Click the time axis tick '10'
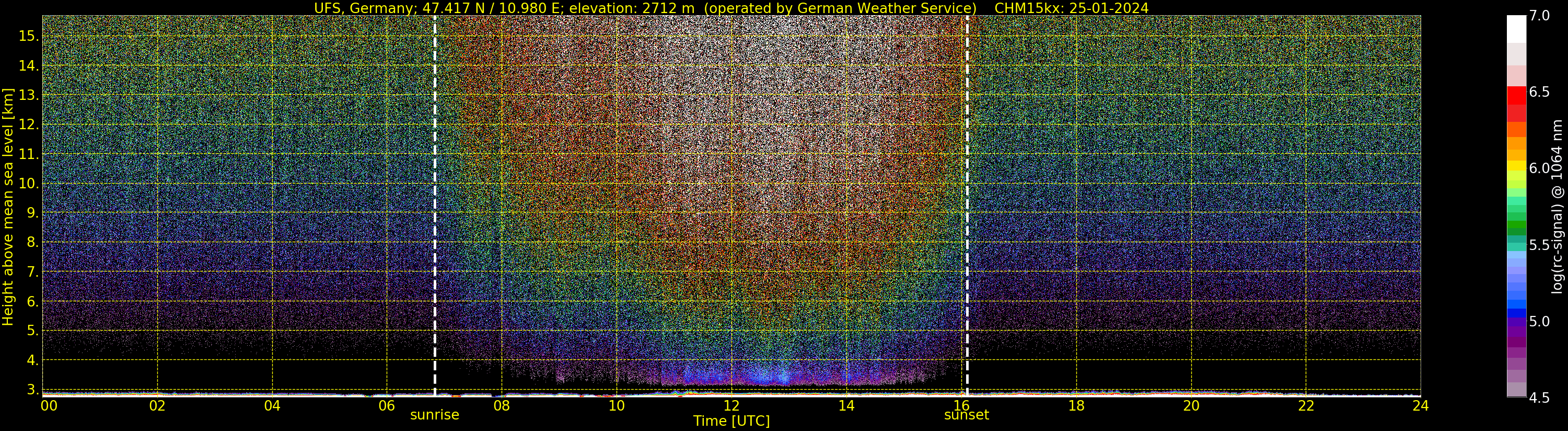Screen dimensions: 1568x431 pos(617,405)
